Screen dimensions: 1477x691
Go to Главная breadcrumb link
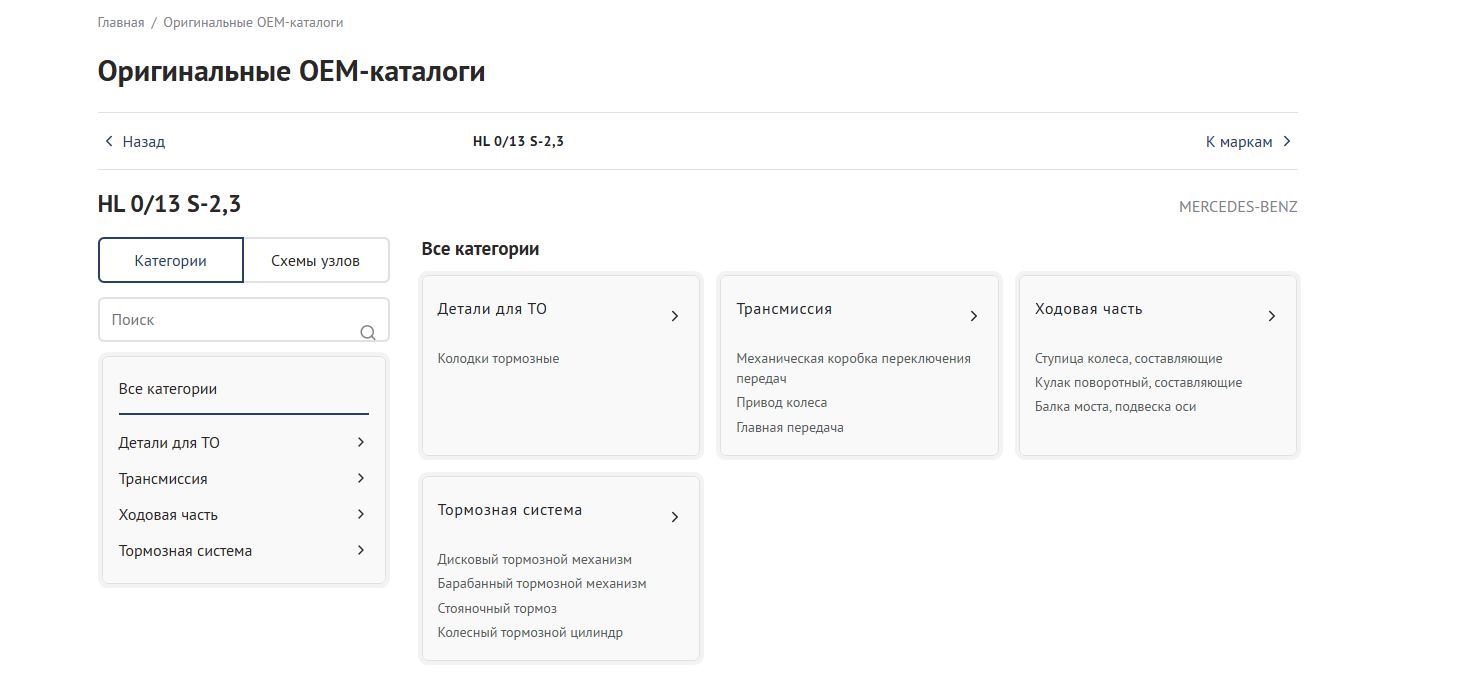(121, 22)
